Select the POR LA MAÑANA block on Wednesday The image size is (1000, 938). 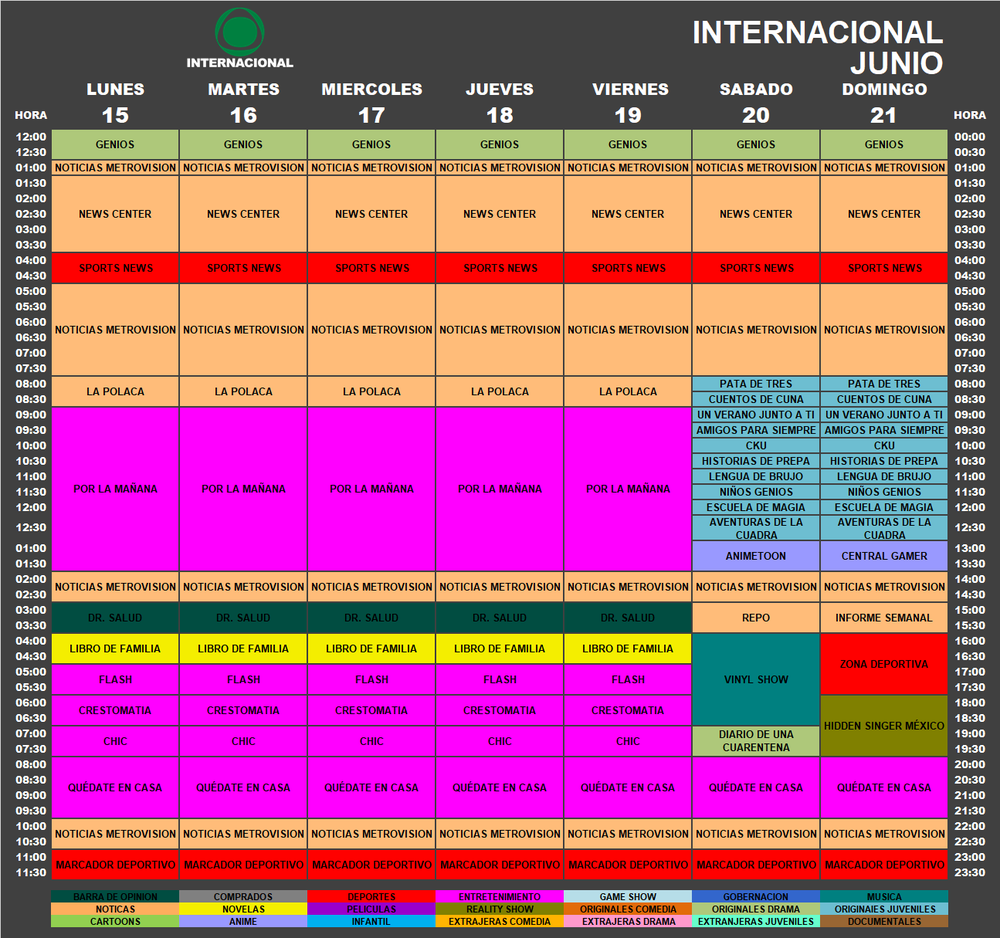point(371,489)
